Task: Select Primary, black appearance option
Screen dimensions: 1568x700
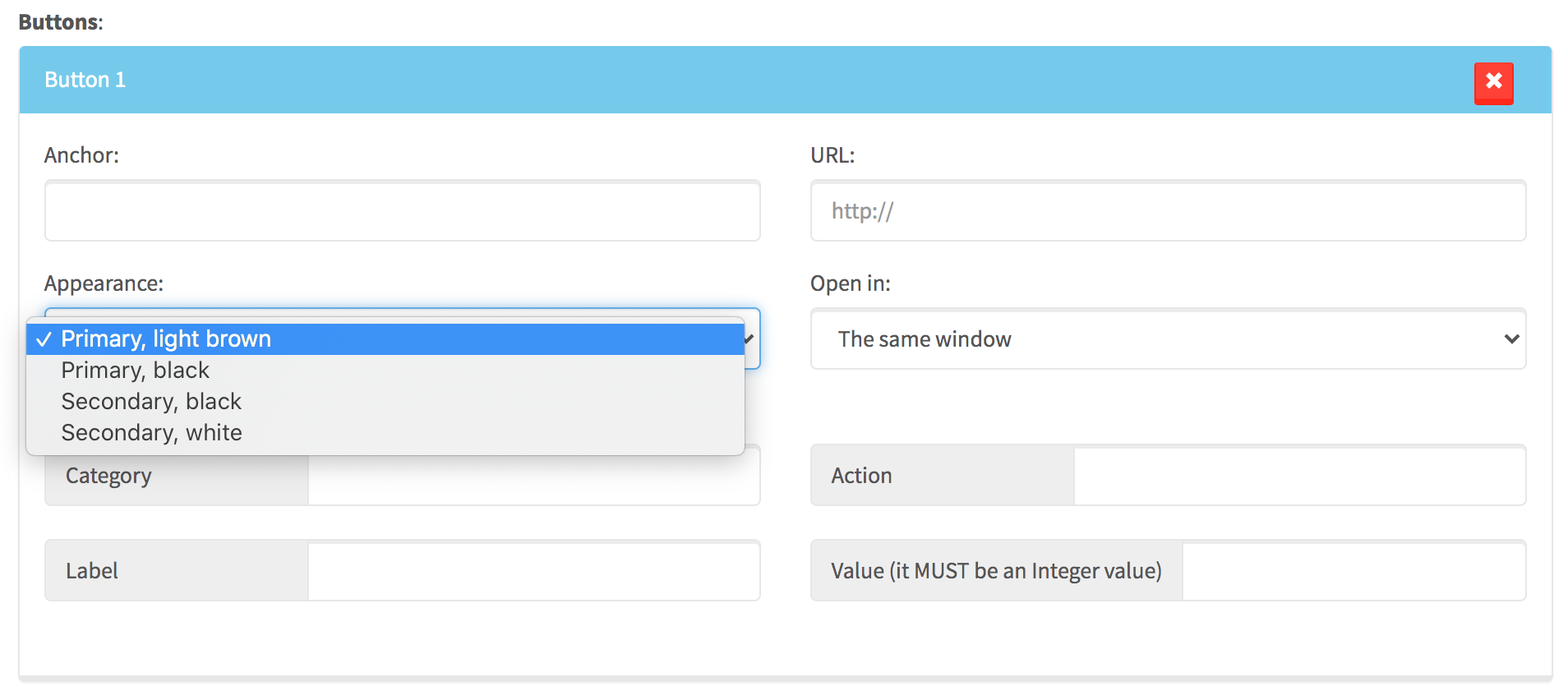Action: pos(136,370)
